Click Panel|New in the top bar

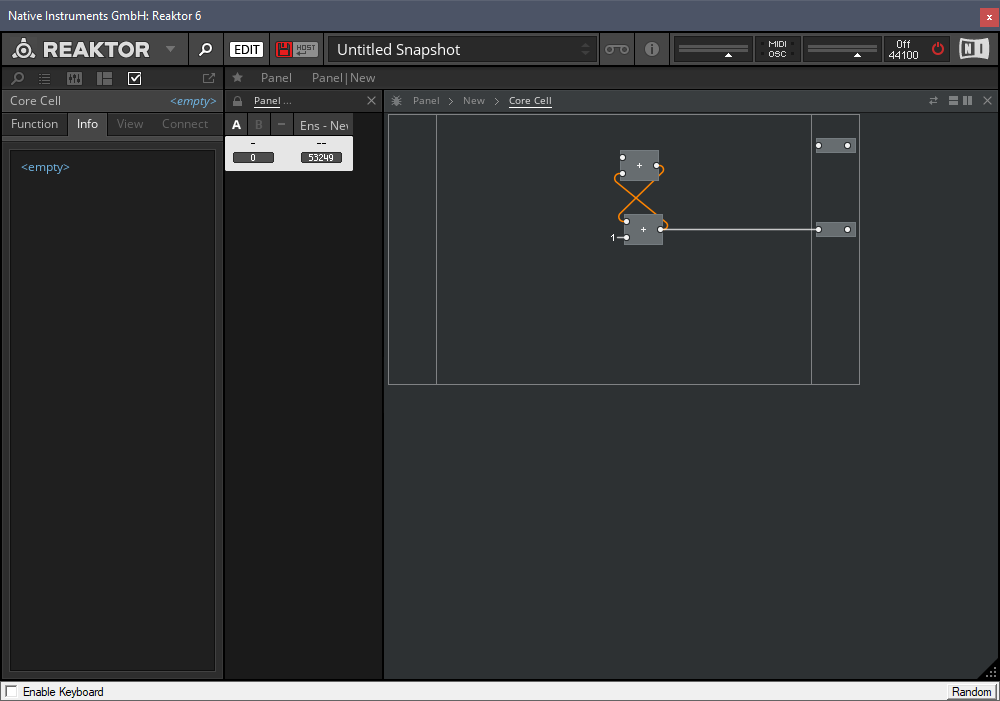tap(343, 78)
